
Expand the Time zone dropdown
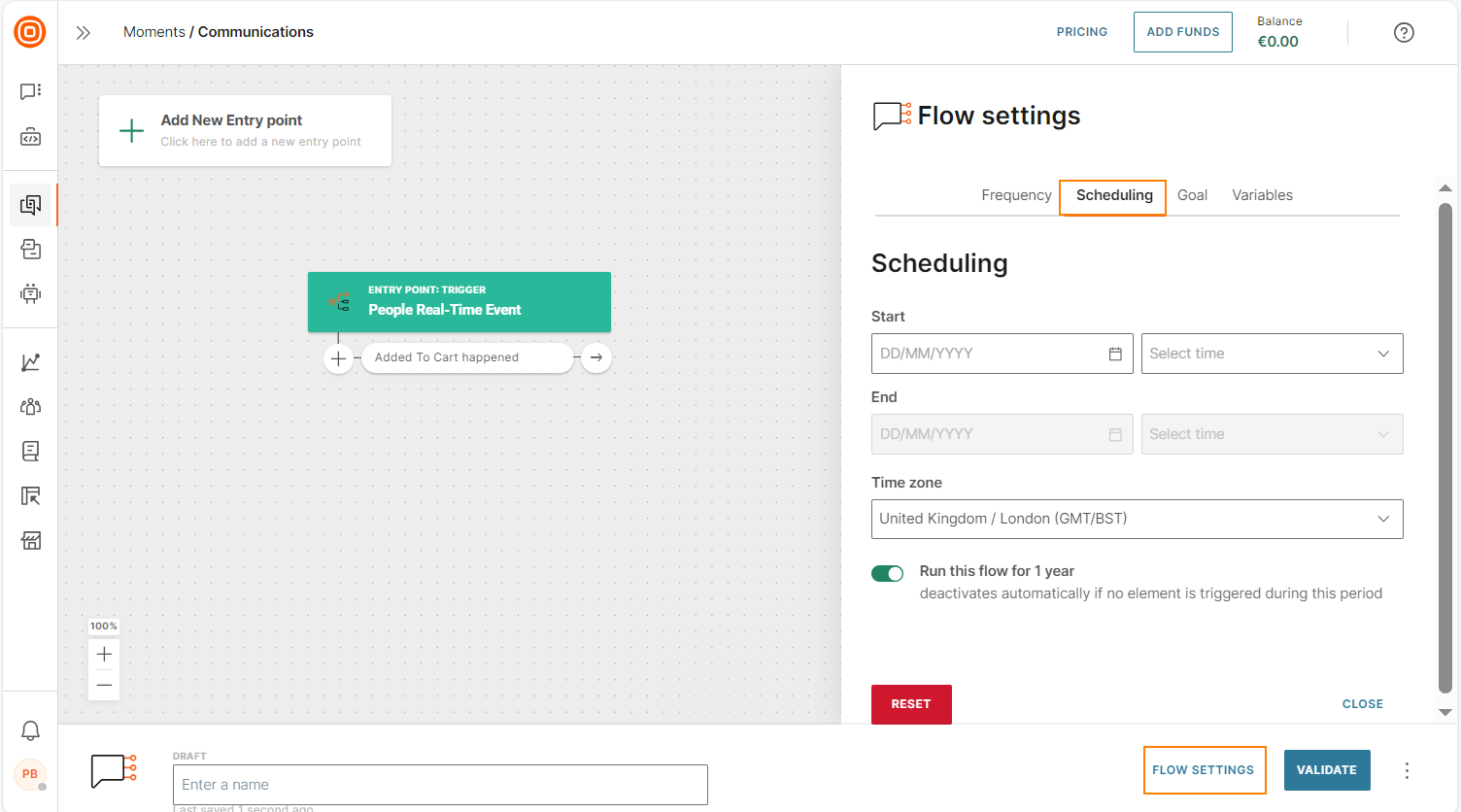coord(1137,519)
